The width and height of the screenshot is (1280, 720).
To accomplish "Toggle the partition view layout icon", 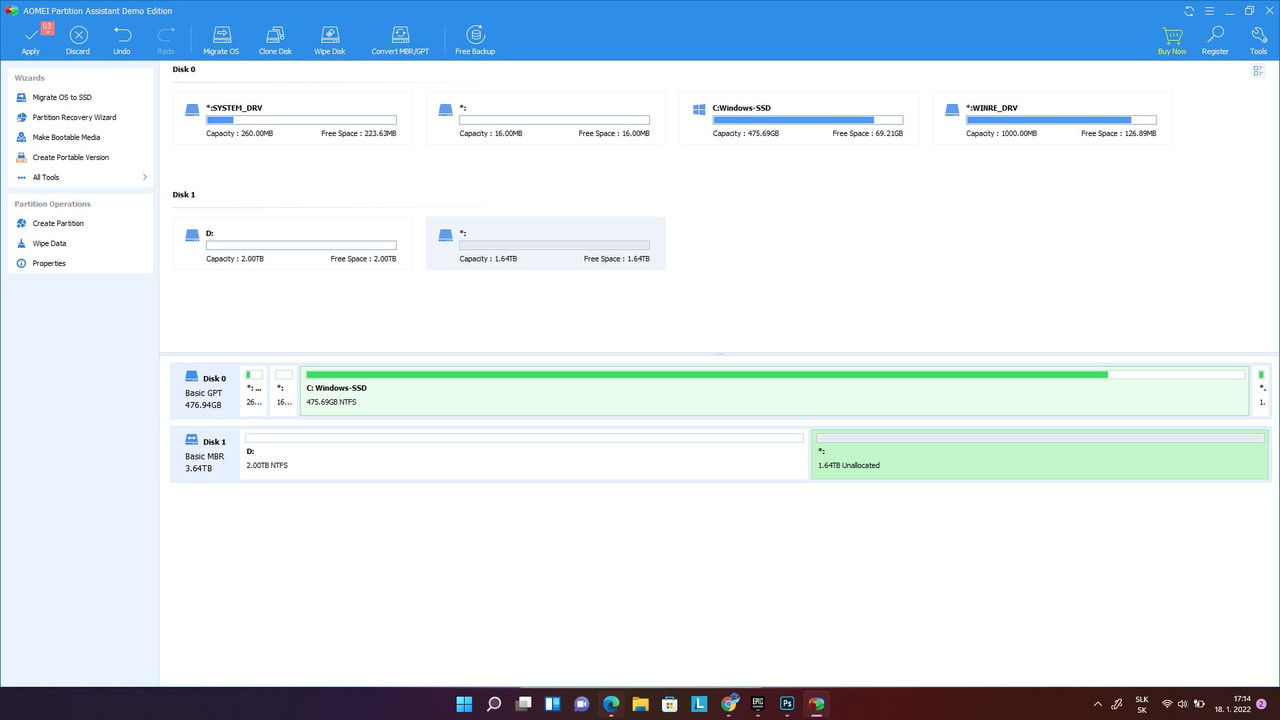I will (x=1258, y=71).
